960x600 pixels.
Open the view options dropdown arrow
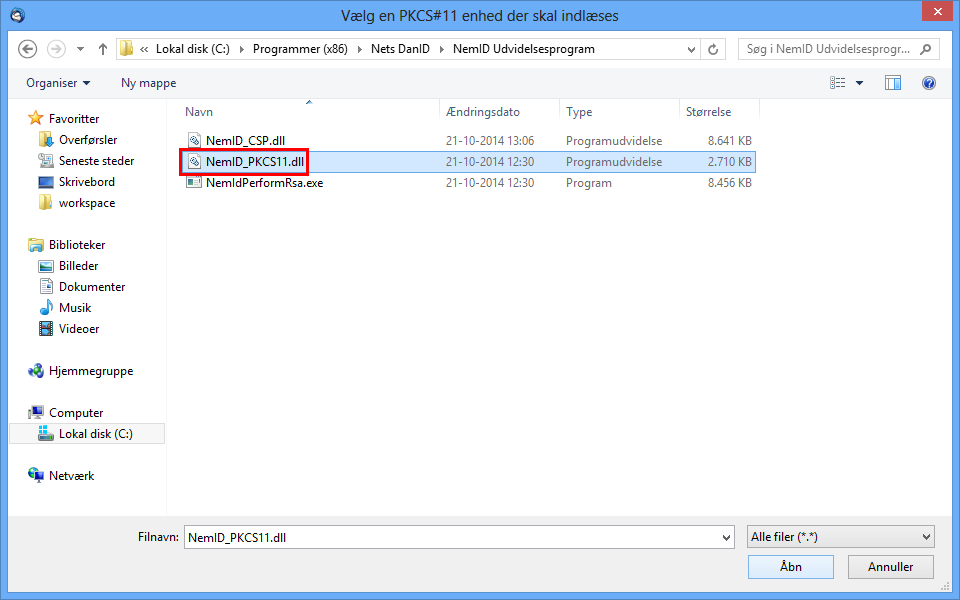(x=860, y=83)
